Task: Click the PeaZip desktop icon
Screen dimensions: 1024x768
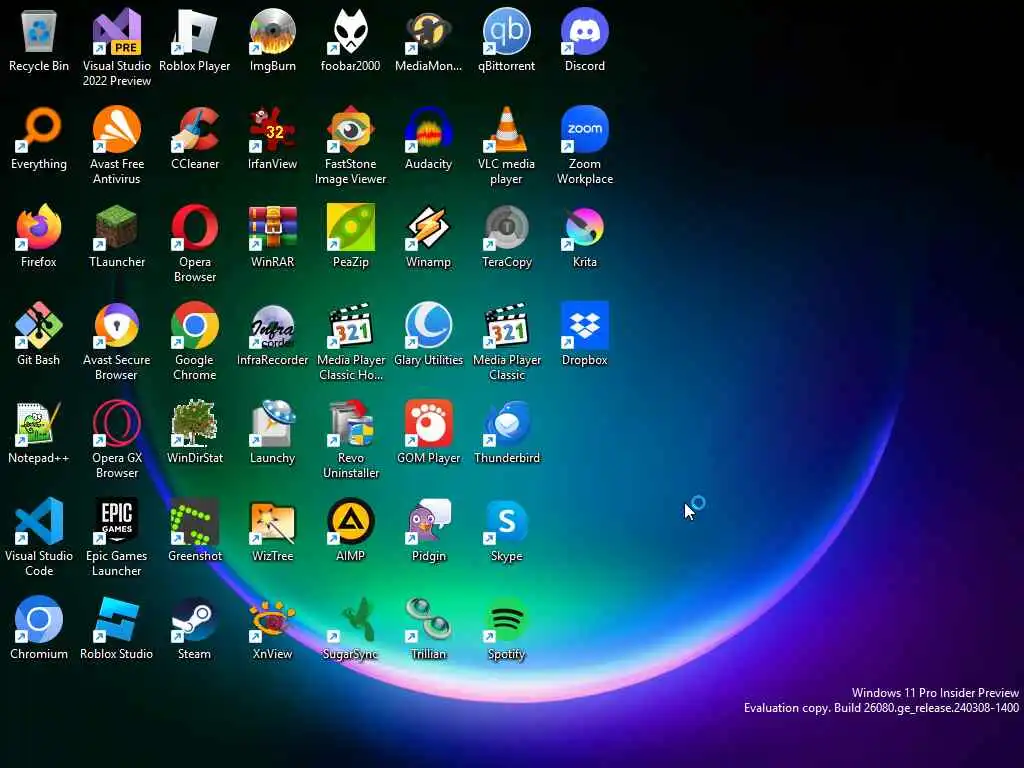Action: (x=351, y=227)
